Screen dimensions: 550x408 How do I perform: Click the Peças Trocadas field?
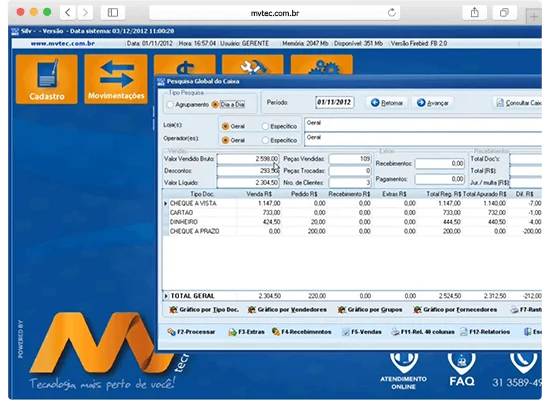tap(350, 171)
